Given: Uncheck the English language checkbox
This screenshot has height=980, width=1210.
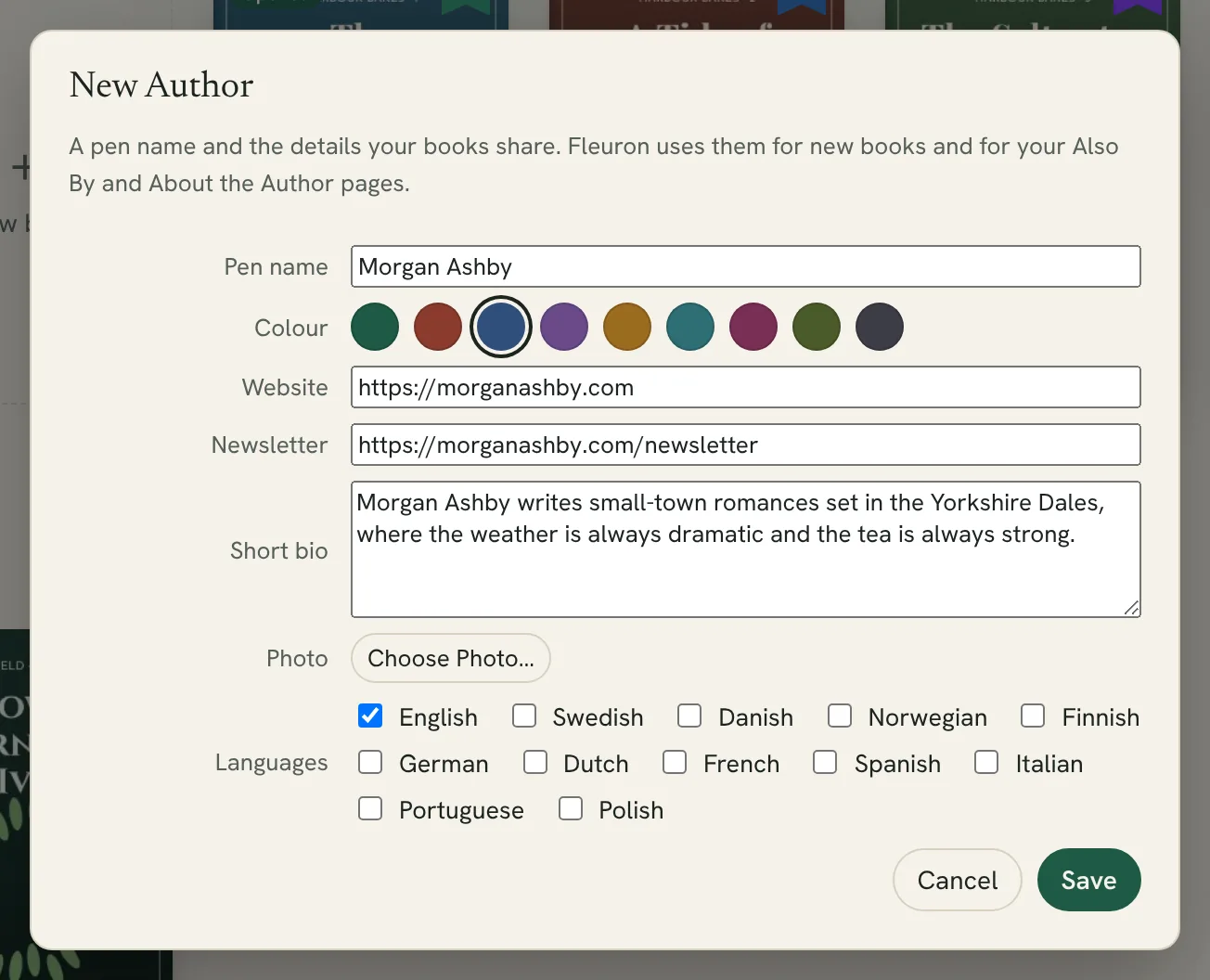Looking at the screenshot, I should pyautogui.click(x=370, y=716).
